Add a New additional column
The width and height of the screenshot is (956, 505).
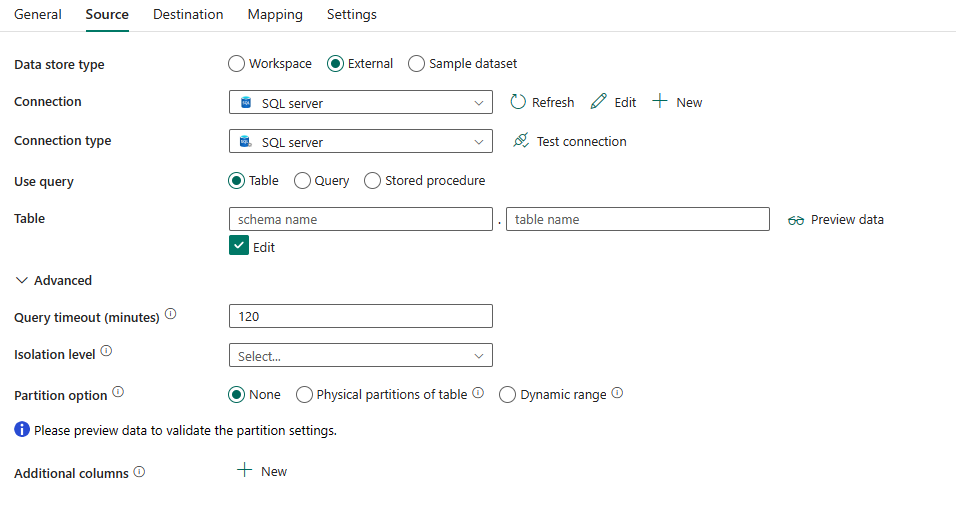[262, 471]
